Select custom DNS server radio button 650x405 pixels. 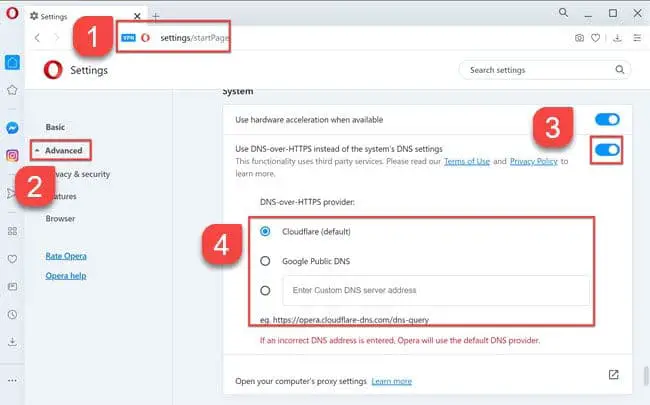tap(265, 291)
